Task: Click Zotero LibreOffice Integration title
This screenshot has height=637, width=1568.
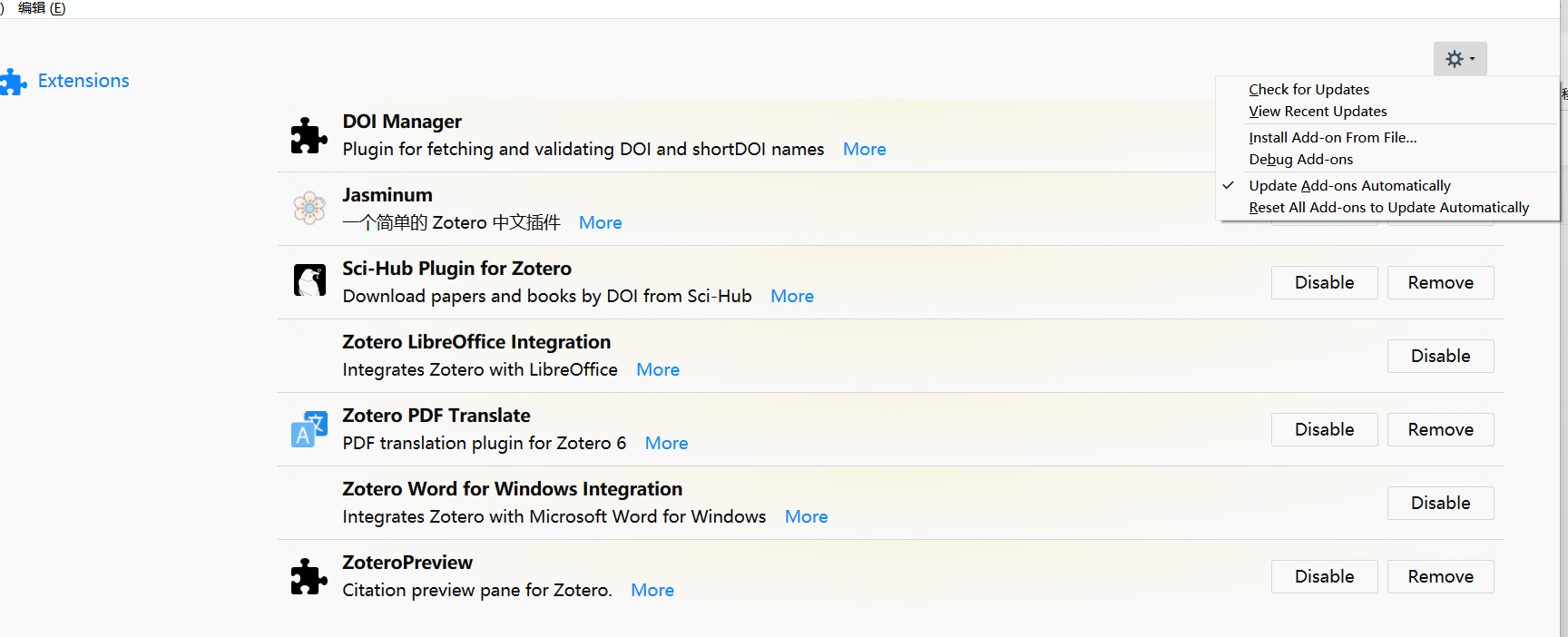Action: pos(476,342)
